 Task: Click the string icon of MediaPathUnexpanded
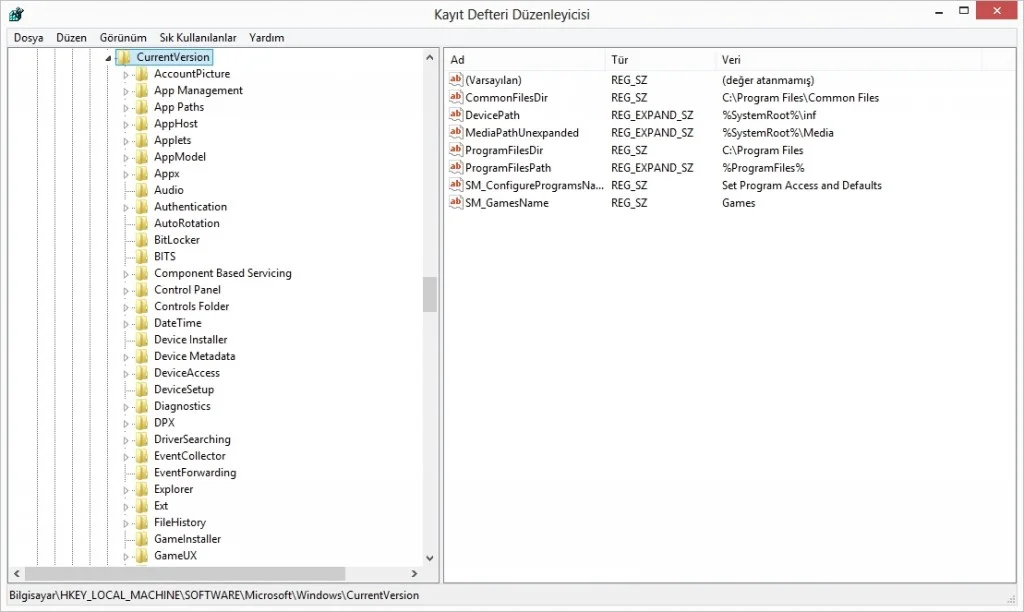tap(456, 133)
